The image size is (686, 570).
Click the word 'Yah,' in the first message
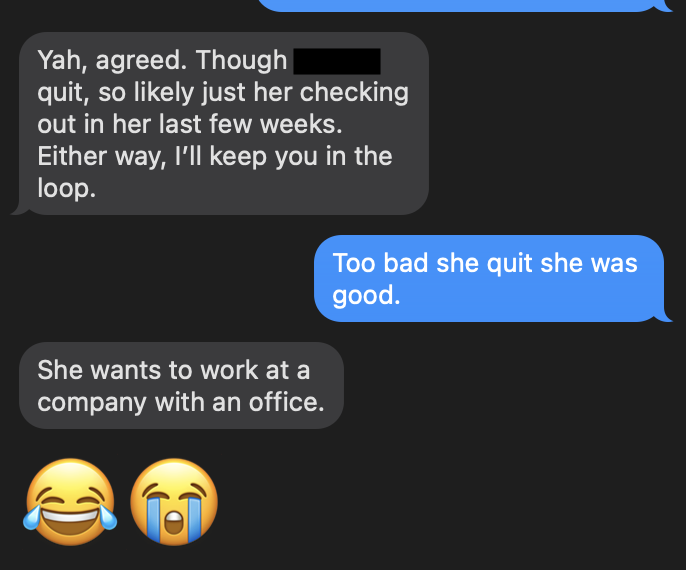pos(63,60)
